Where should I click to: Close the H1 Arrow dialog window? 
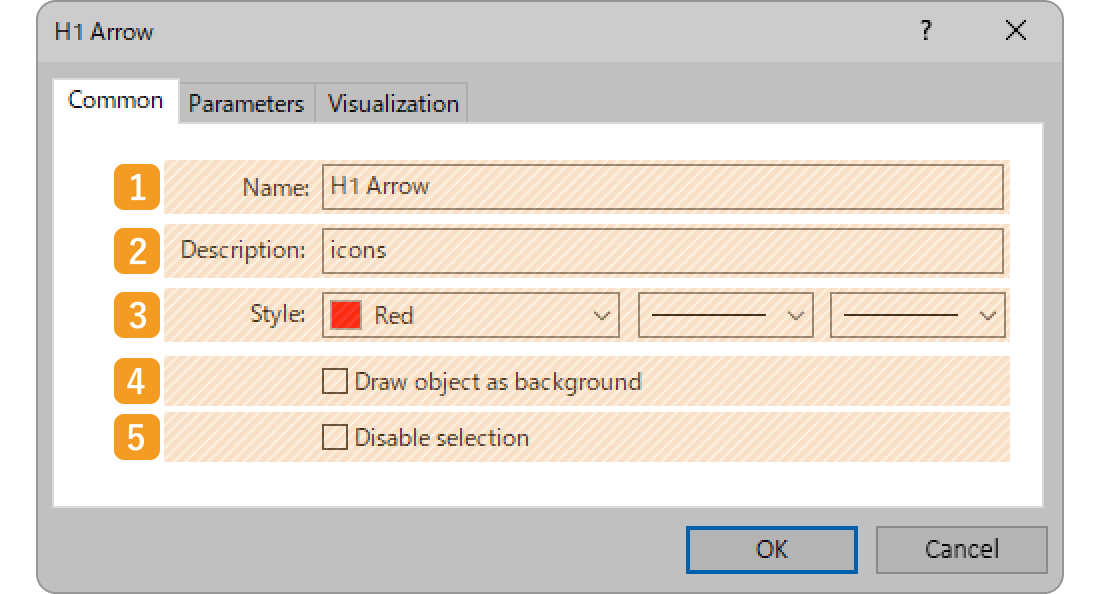tap(1015, 31)
